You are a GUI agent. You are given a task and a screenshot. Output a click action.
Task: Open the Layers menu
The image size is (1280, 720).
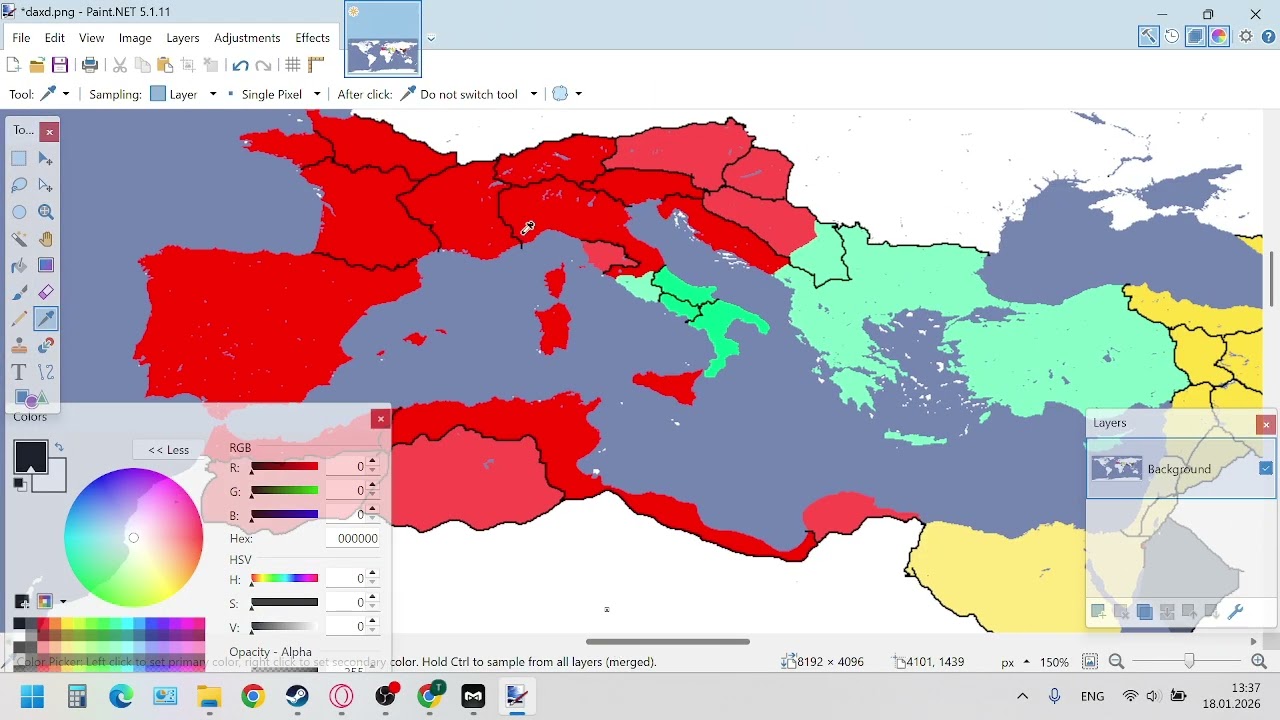[x=183, y=38]
